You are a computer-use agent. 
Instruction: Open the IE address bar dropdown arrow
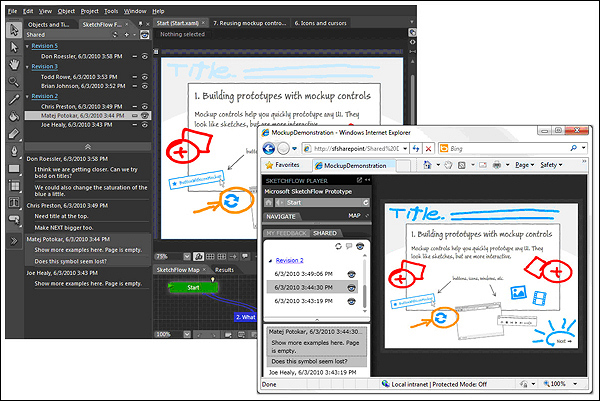(x=405, y=148)
